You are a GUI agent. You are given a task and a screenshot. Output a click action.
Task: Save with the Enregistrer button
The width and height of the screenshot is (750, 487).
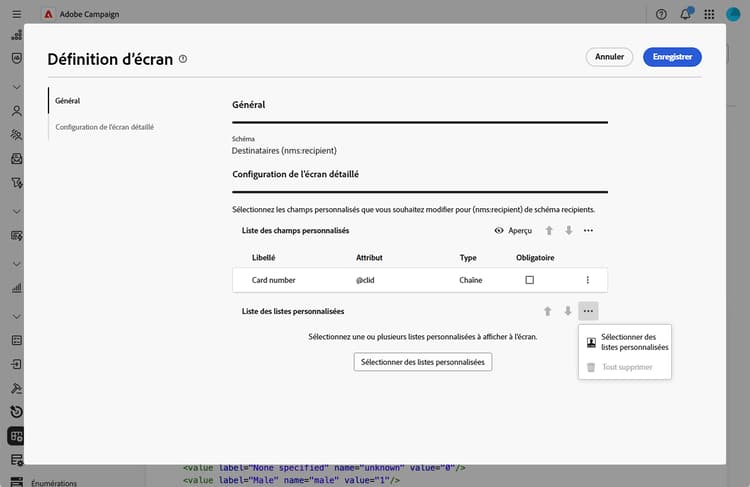(x=672, y=57)
